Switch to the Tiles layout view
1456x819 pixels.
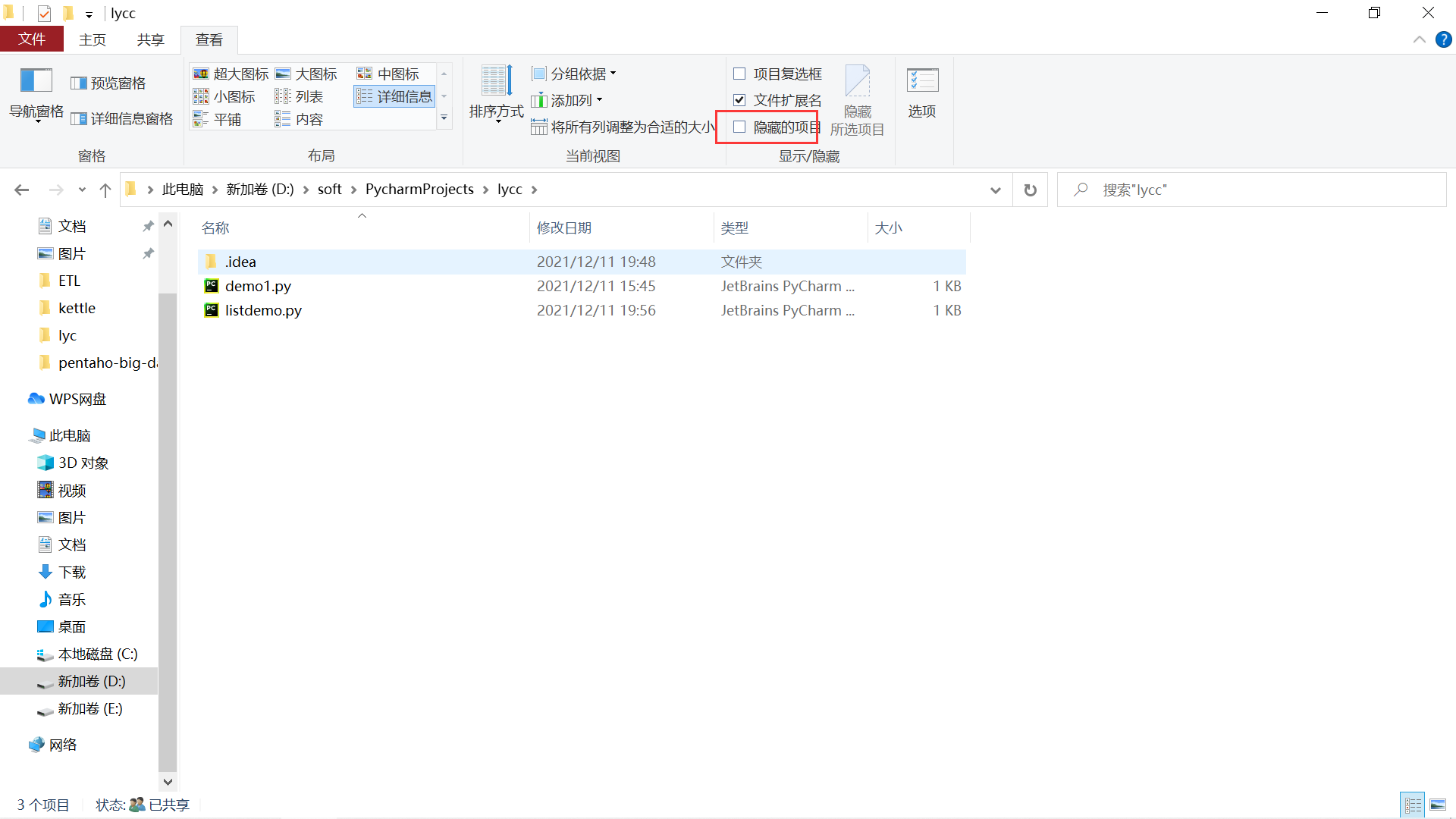point(218,120)
